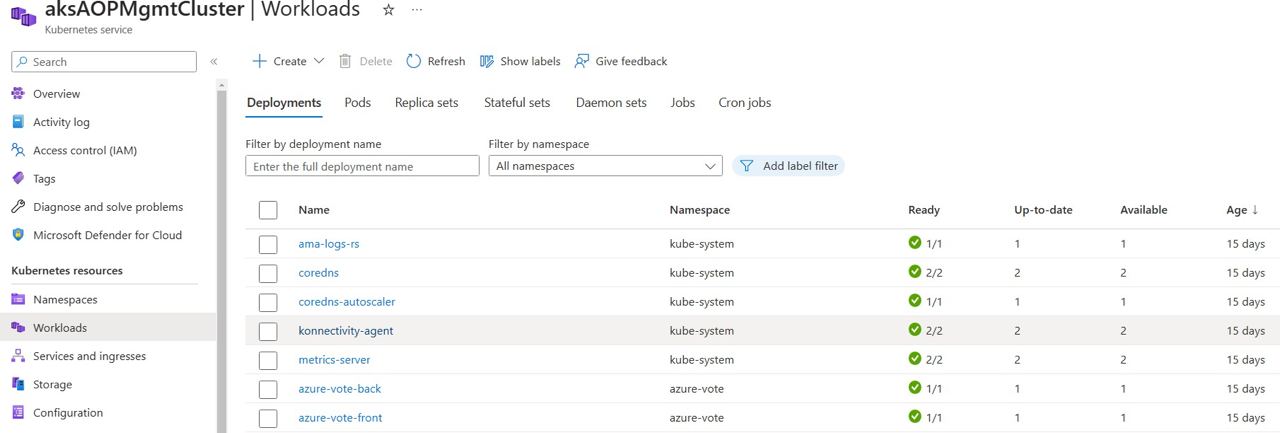
Task: Click the Access control (IAM) icon
Action: pos(17,150)
